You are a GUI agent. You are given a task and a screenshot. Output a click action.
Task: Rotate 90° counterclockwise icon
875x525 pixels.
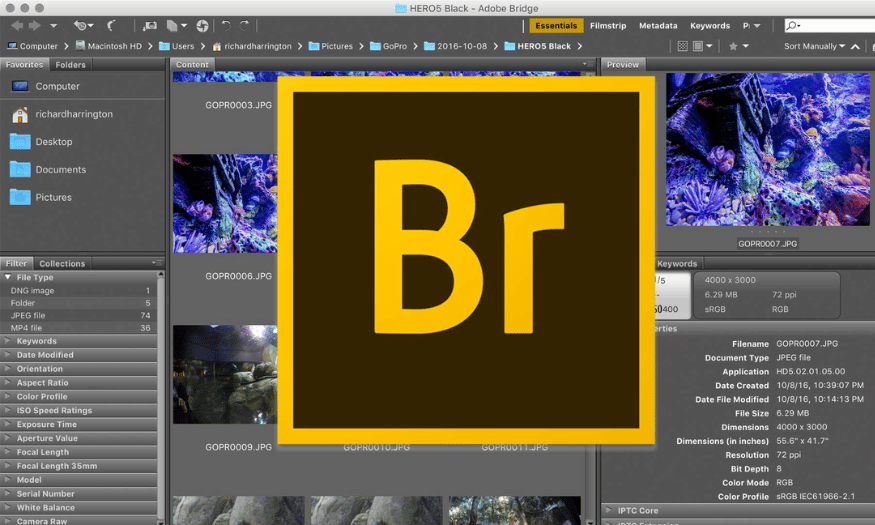tap(225, 26)
